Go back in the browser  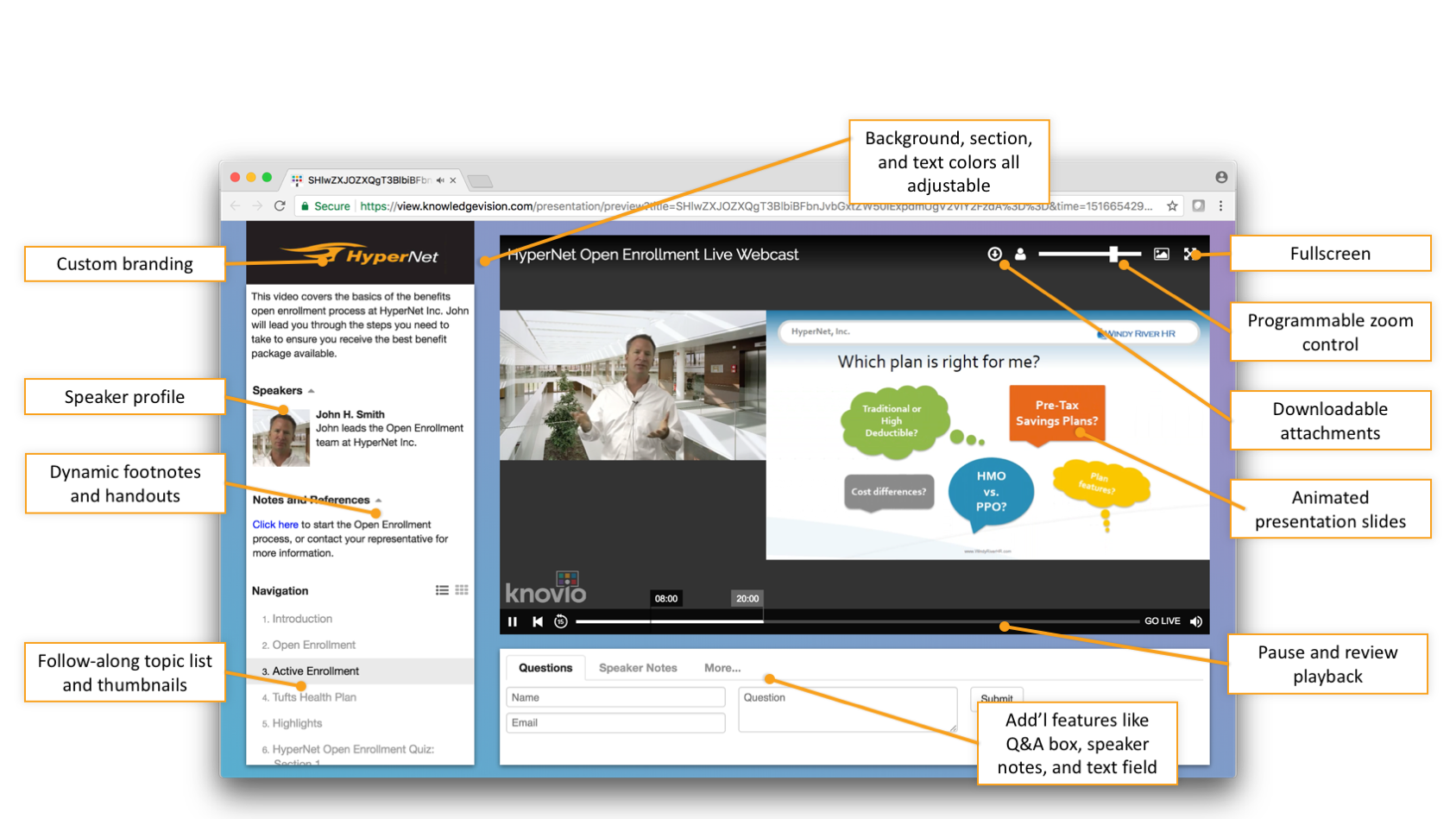[235, 206]
